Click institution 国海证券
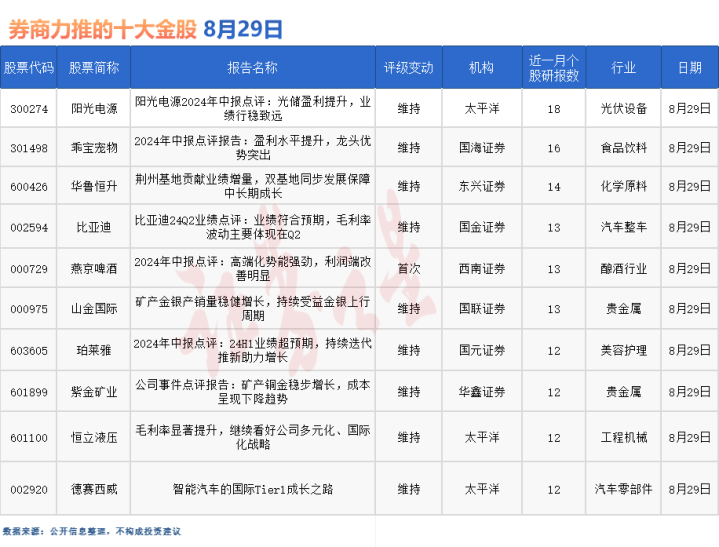 click(481, 148)
